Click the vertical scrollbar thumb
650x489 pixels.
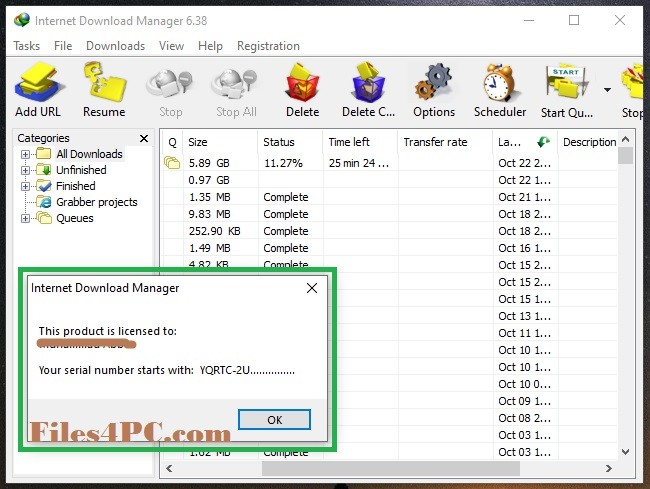(626, 156)
